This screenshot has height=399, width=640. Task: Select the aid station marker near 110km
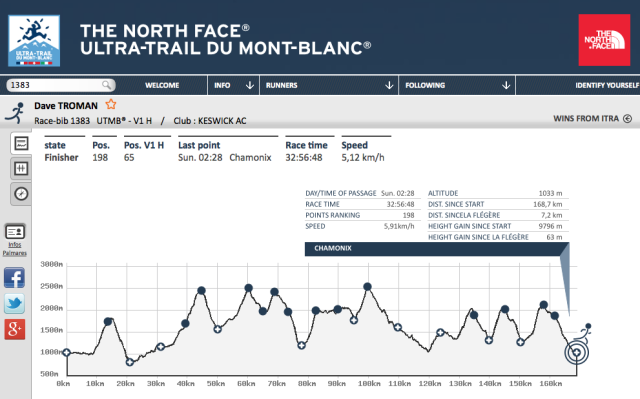398,327
